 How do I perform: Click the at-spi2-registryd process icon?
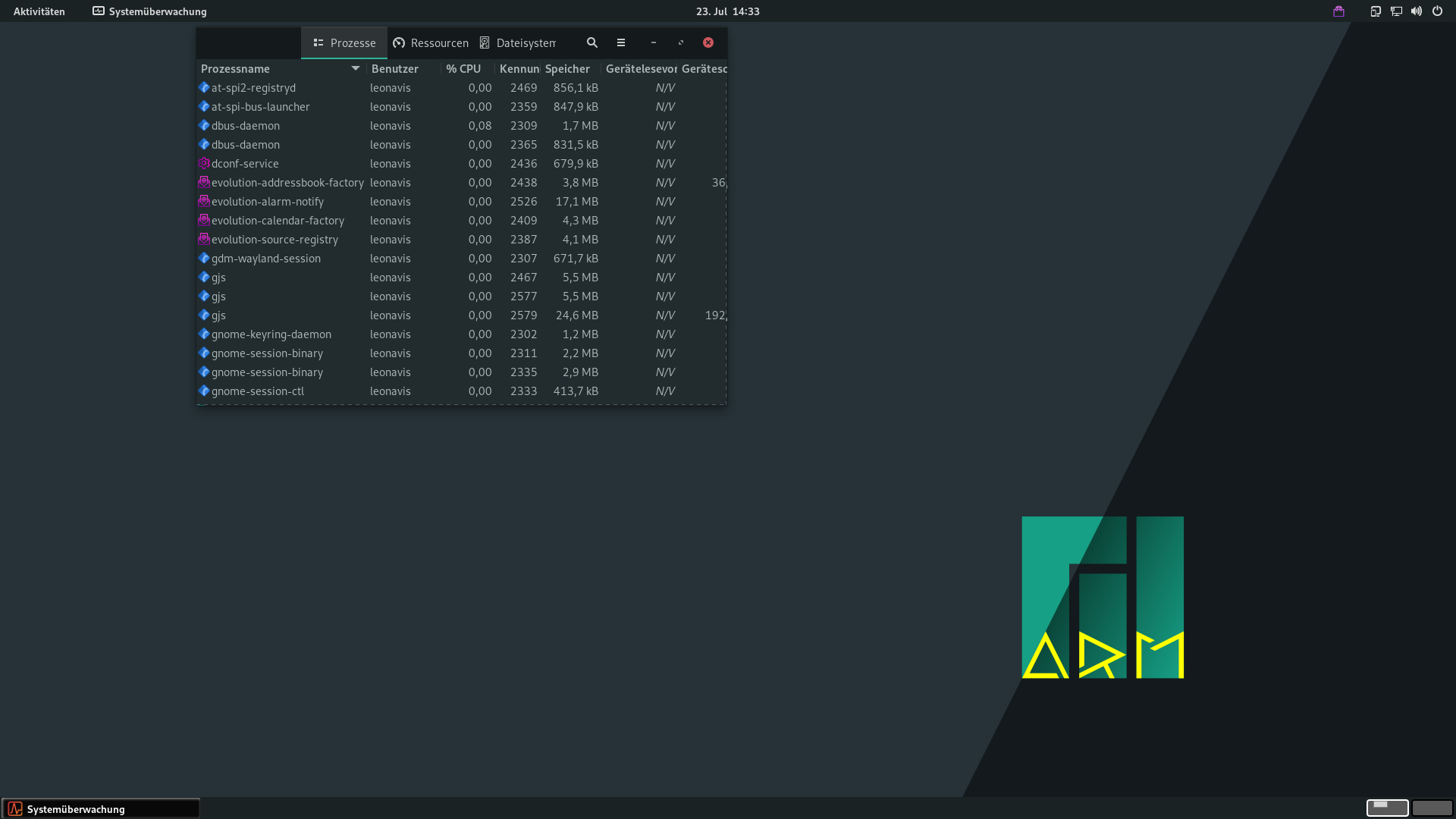point(204,87)
